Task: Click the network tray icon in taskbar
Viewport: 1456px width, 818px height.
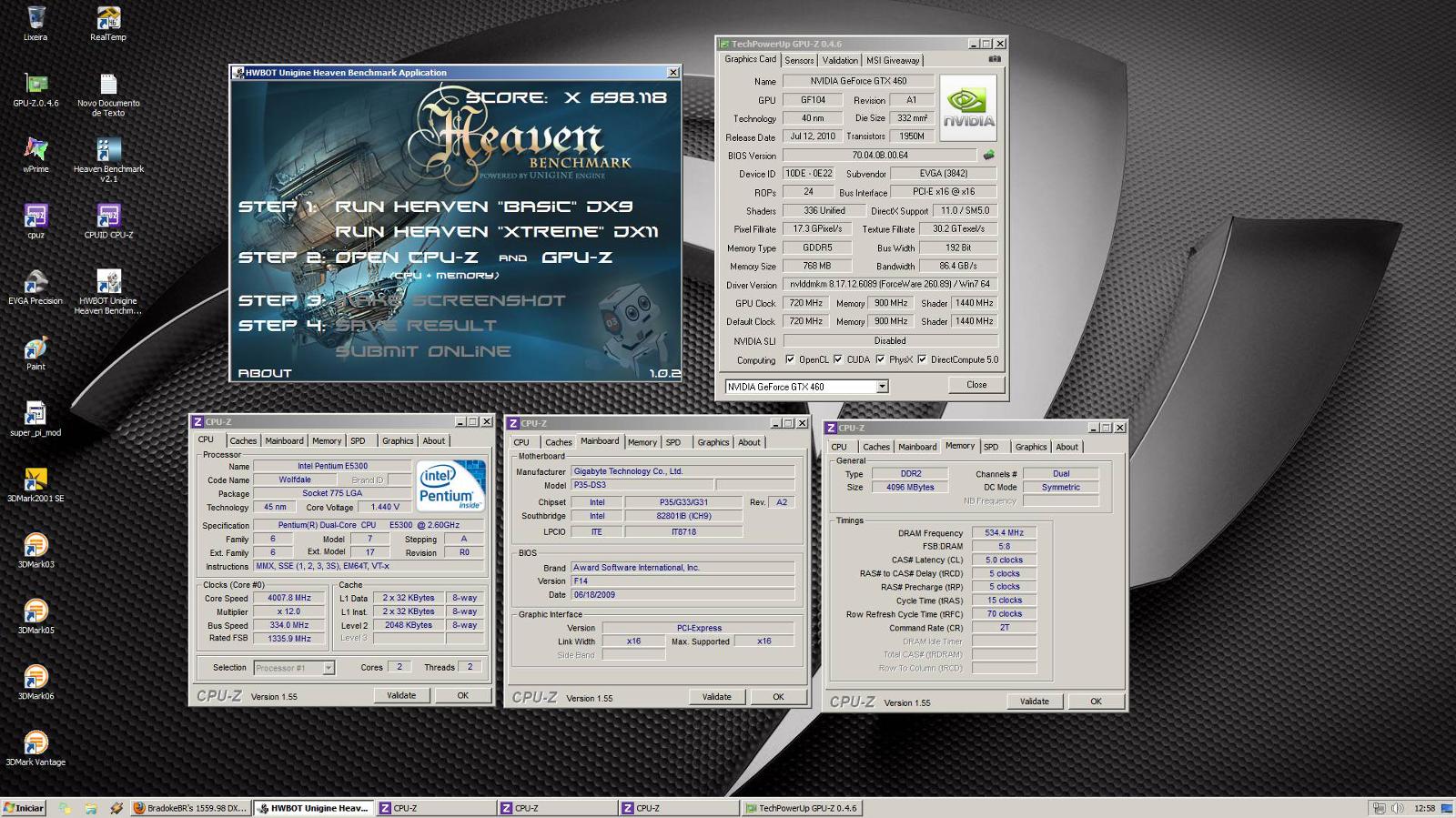Action: [1379, 808]
